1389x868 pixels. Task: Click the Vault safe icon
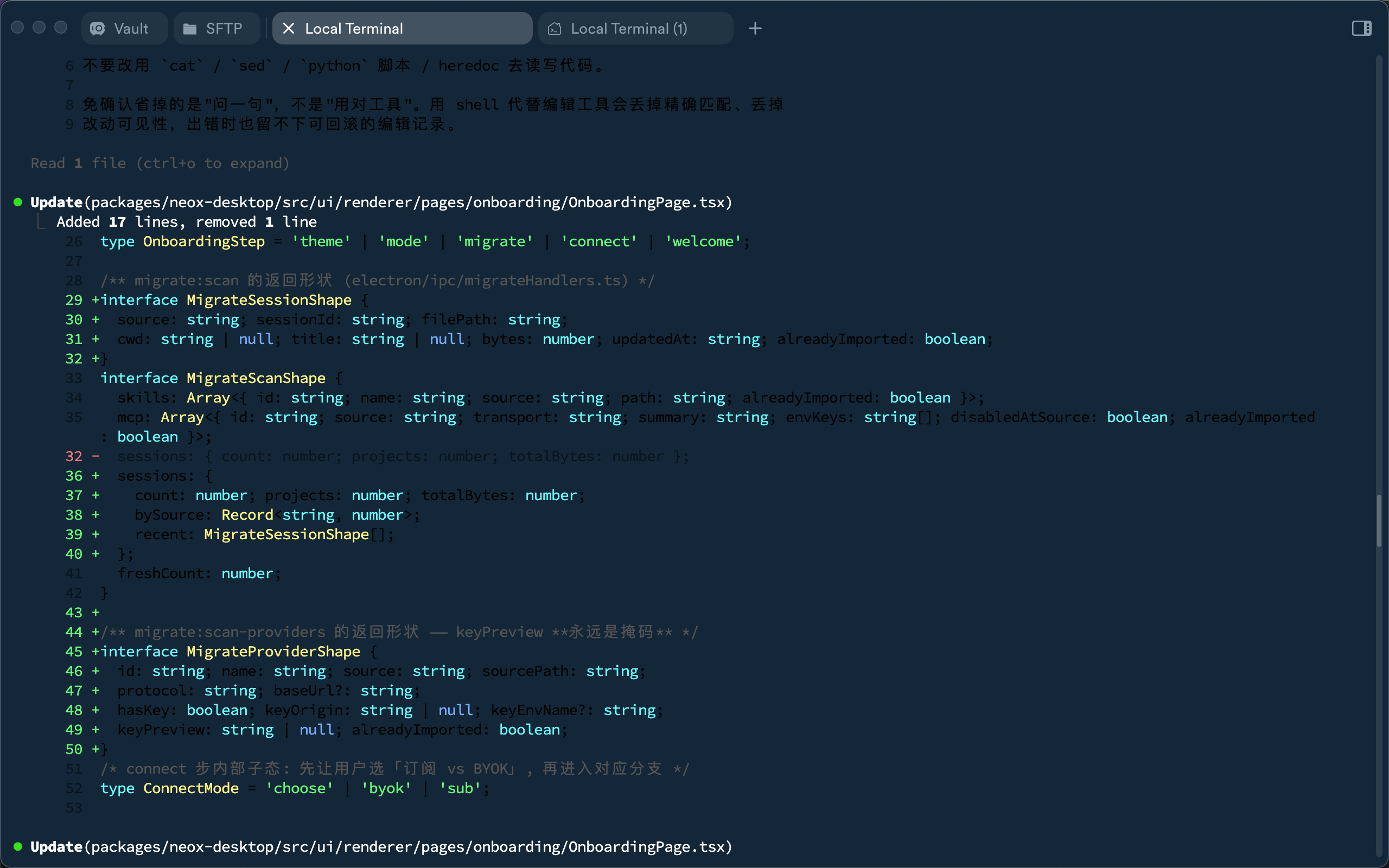pos(98,28)
